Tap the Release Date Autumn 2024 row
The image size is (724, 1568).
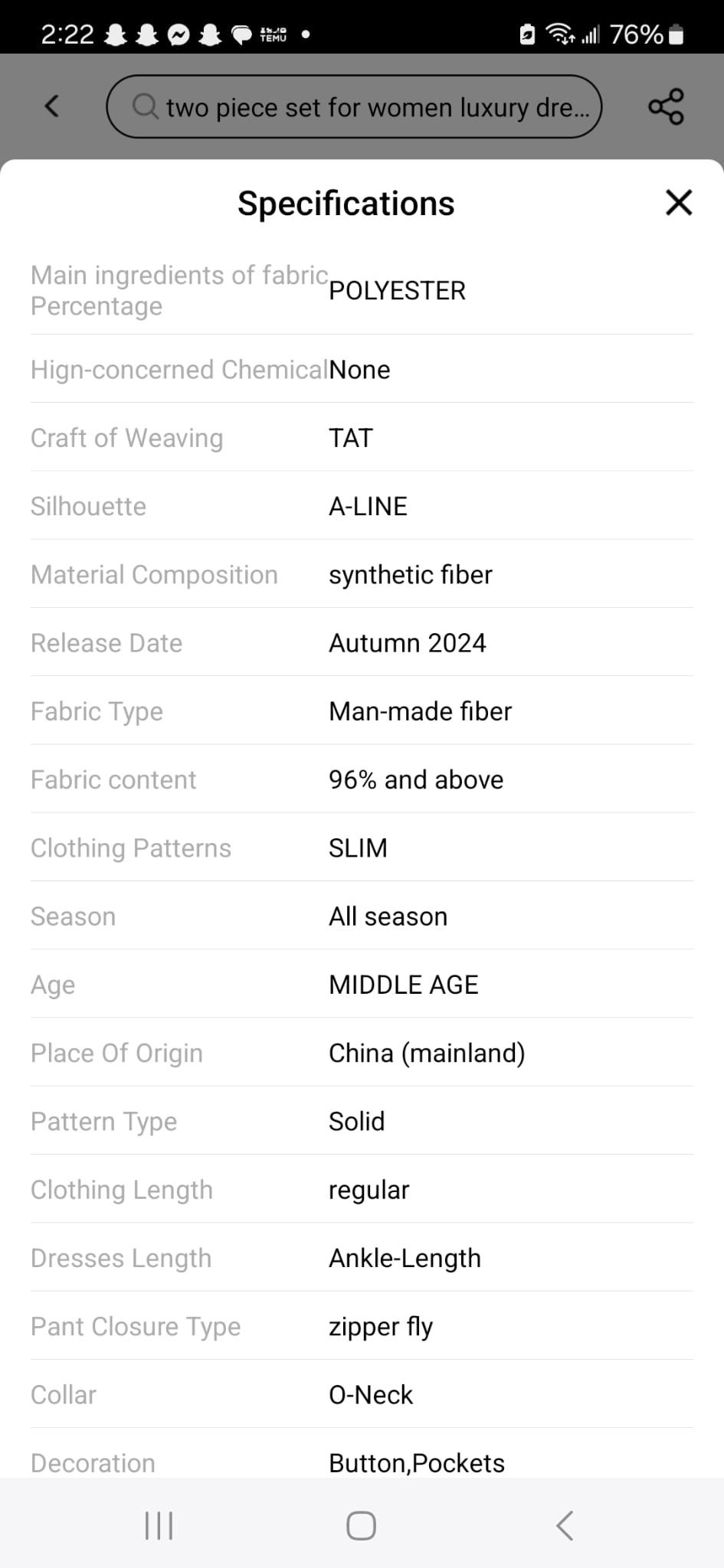click(362, 642)
